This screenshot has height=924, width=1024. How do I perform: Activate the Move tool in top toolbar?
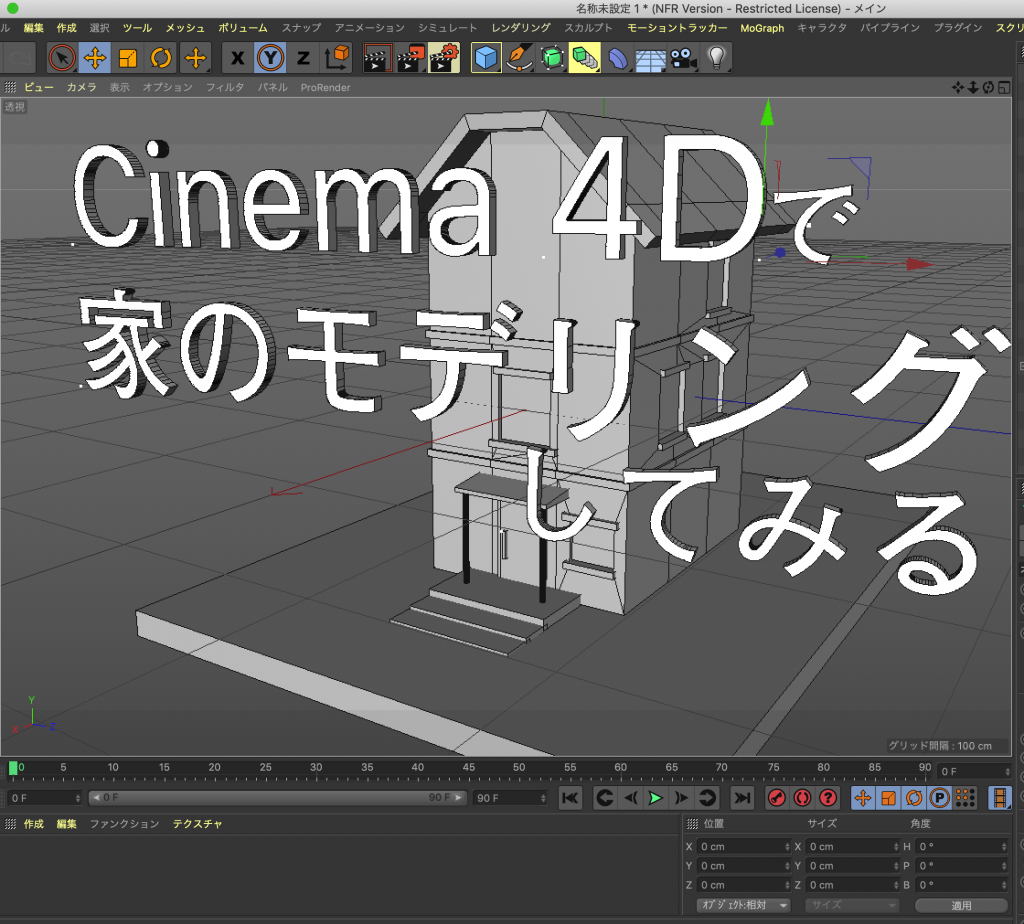pos(95,58)
